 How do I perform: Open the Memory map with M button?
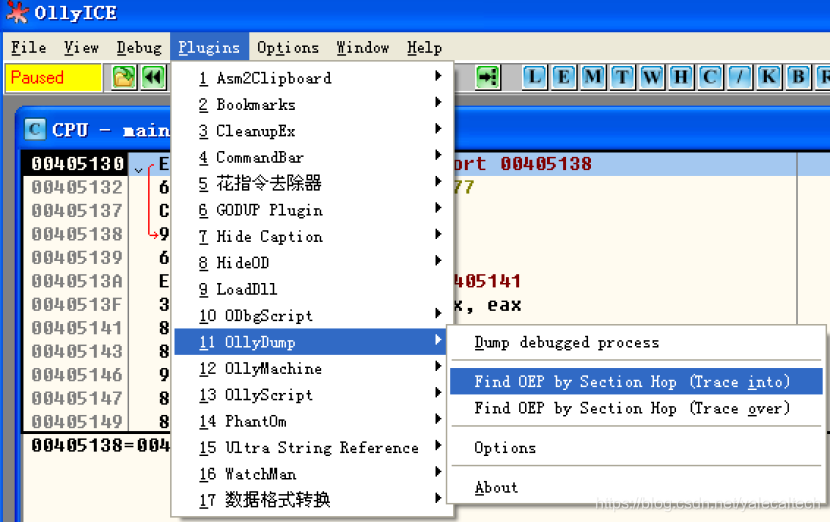(x=593, y=78)
